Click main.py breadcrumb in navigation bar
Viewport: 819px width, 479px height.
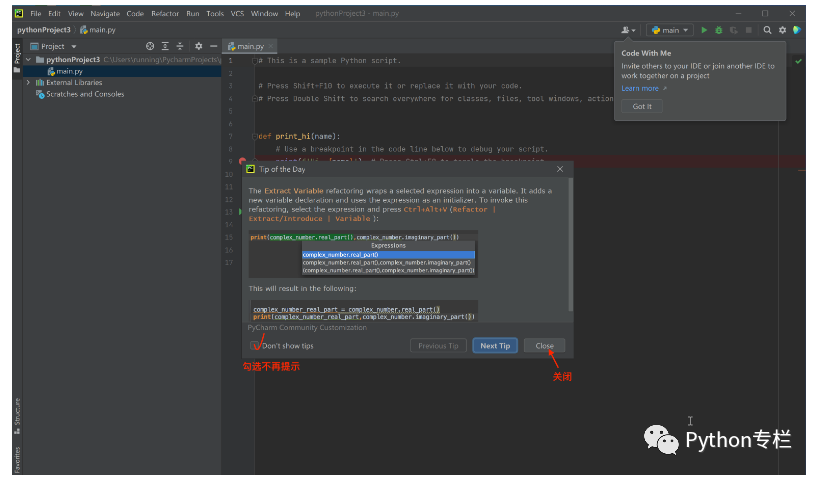98,30
